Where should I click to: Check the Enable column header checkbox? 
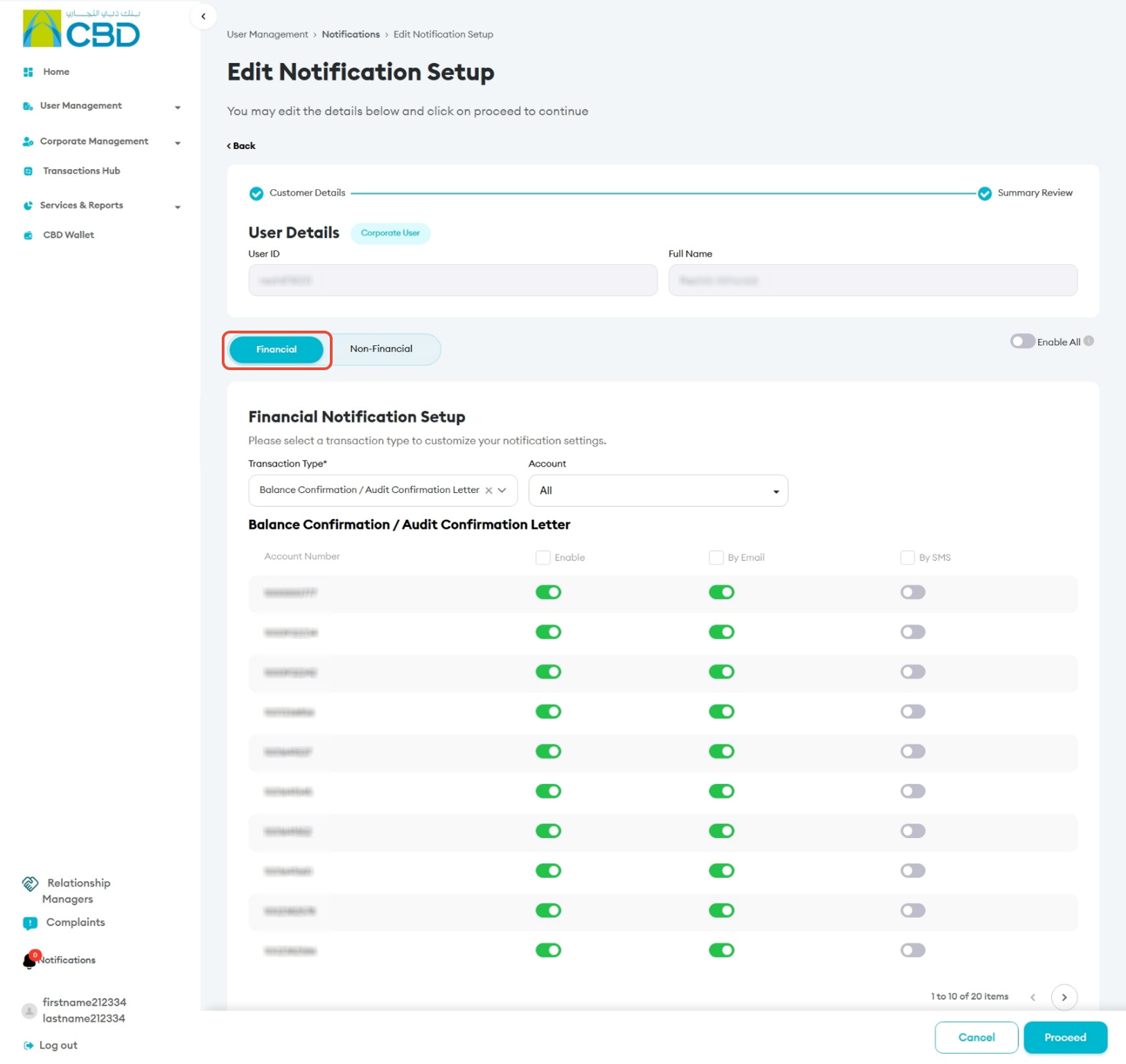point(543,558)
